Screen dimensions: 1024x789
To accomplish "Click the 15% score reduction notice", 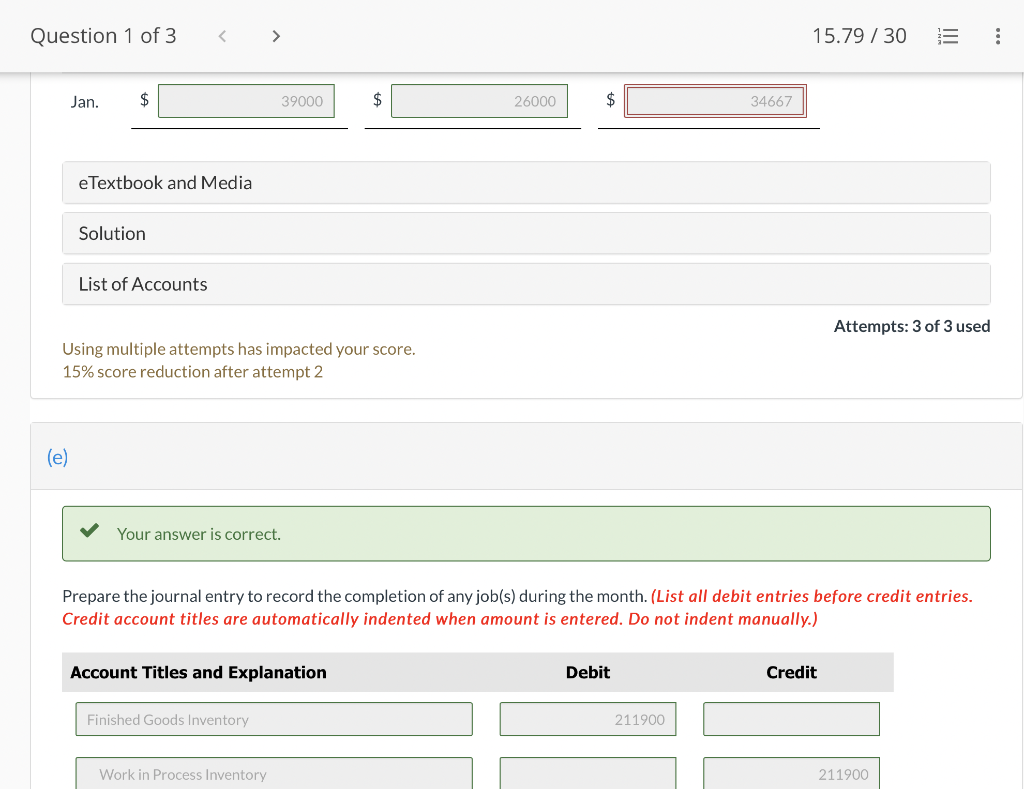I will pyautogui.click(x=193, y=372).
